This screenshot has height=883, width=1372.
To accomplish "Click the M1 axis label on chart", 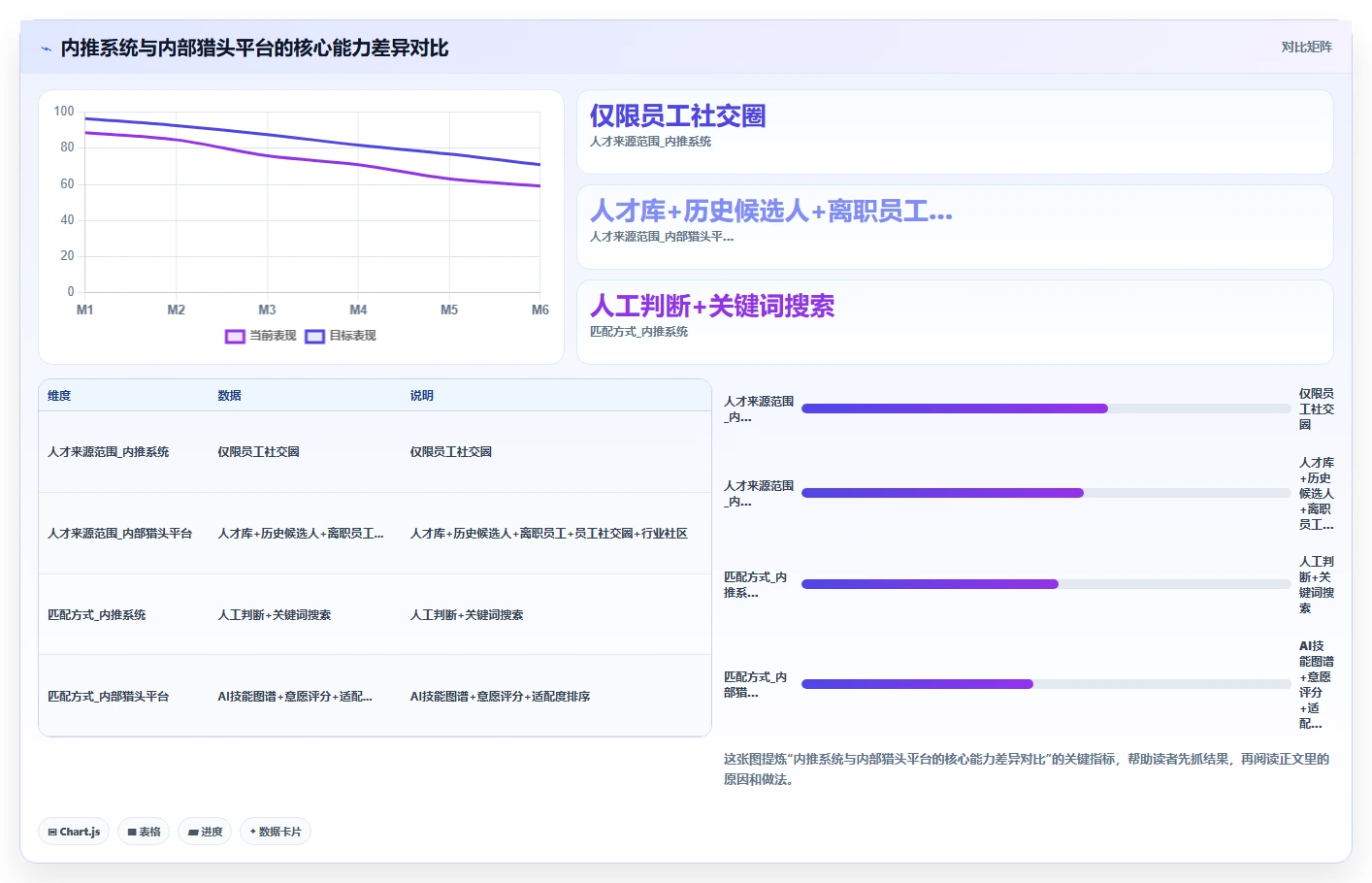I will pos(84,311).
